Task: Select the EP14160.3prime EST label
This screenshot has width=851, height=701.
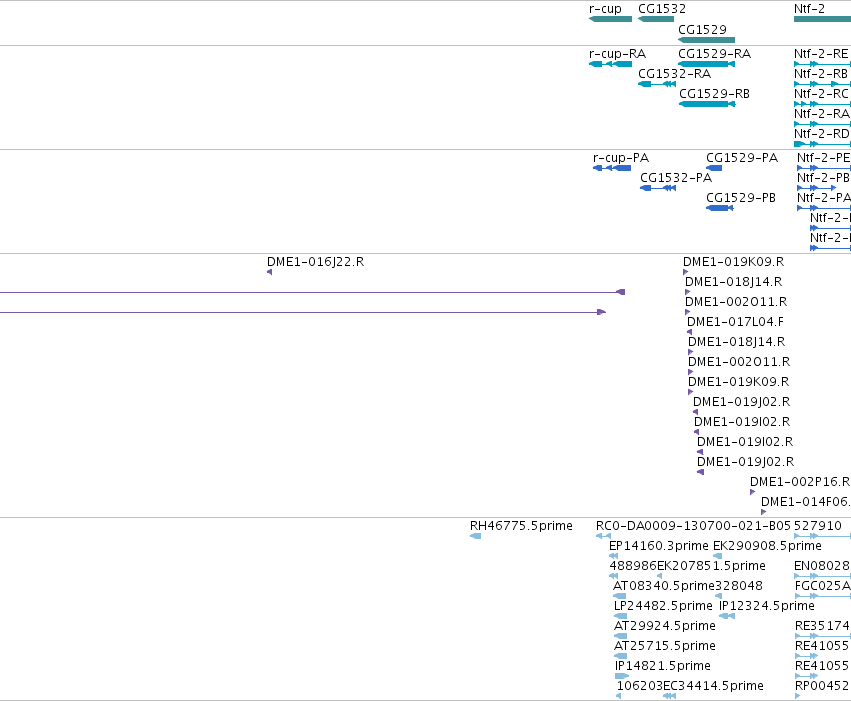Action: point(659,546)
